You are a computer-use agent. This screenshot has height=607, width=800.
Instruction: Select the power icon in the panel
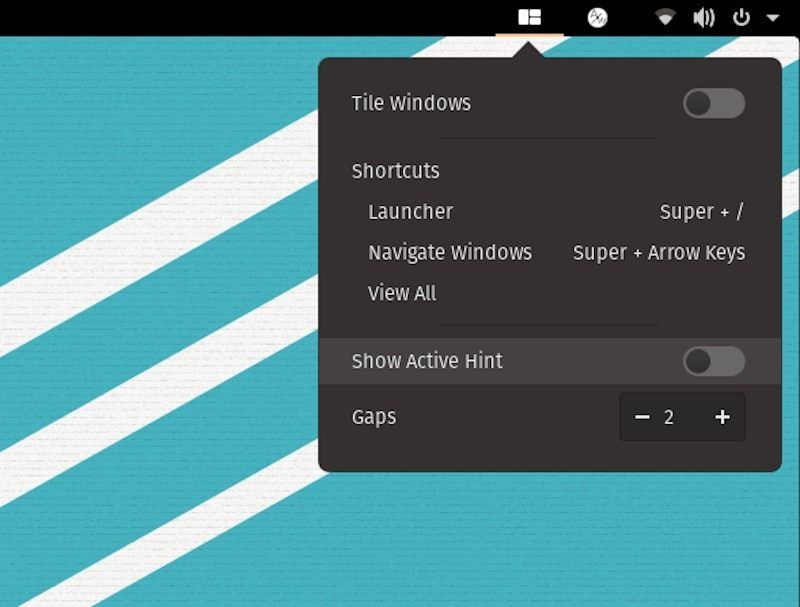pos(742,16)
